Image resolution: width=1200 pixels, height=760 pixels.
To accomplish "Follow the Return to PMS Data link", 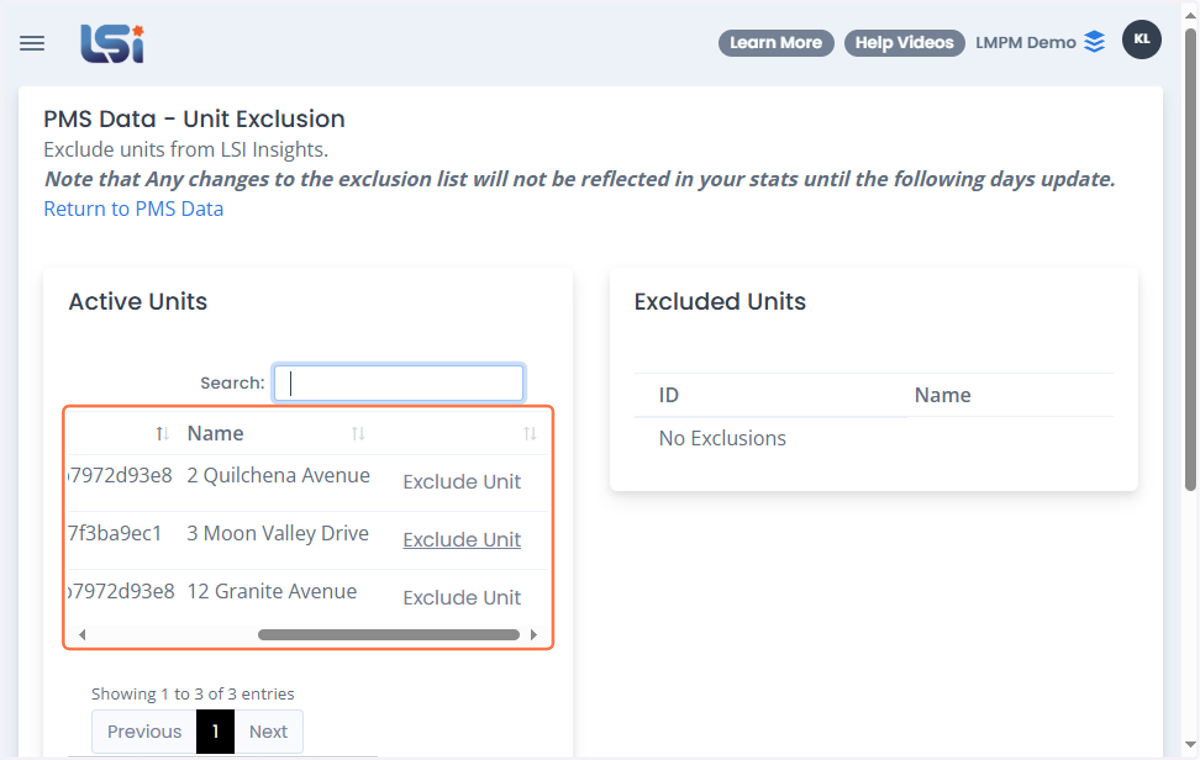I will [x=133, y=209].
